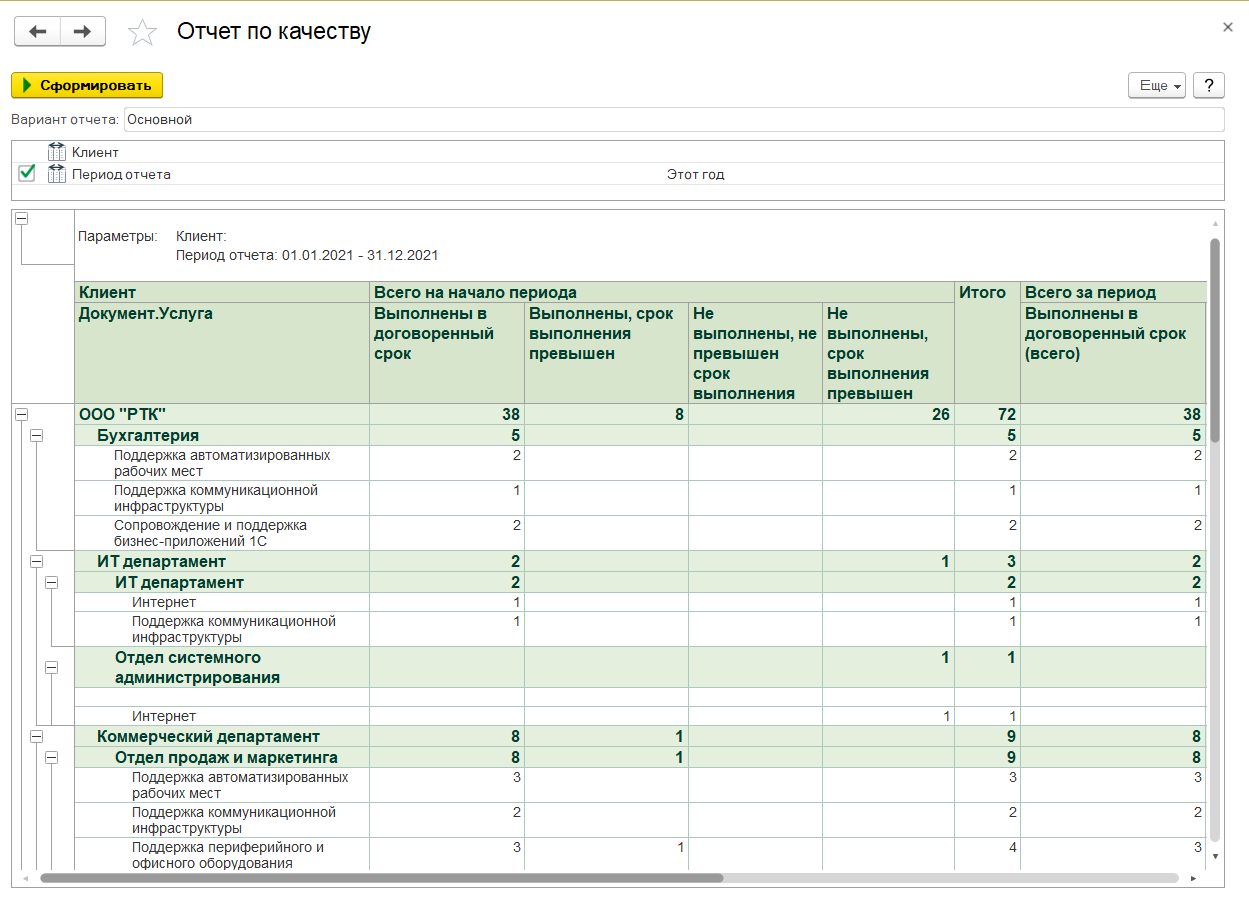Click Не выполнены, срок выполнения превышен header

[x=888, y=354]
